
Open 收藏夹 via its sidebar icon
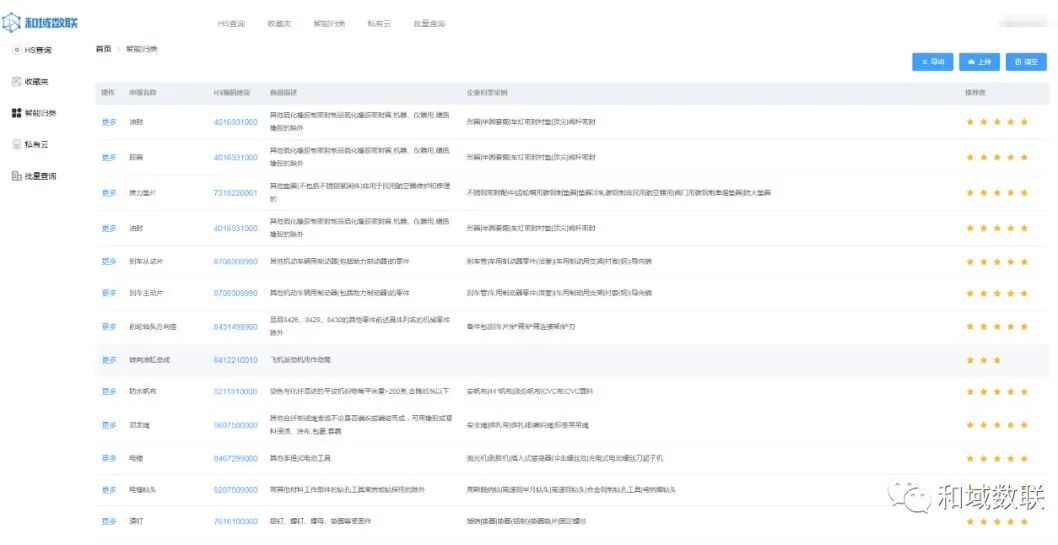[x=17, y=82]
